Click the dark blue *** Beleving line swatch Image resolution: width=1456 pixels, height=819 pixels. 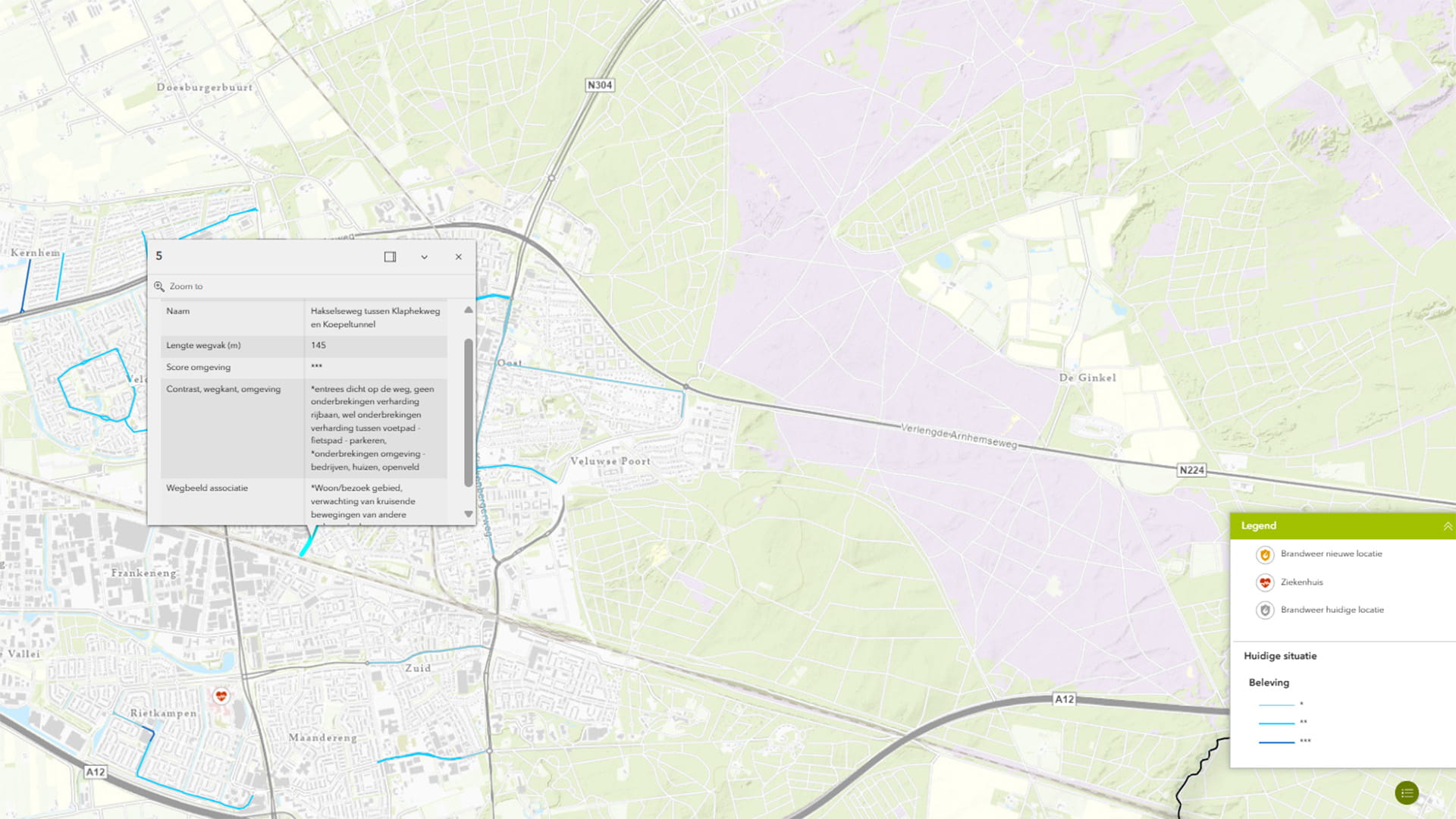pos(1276,741)
